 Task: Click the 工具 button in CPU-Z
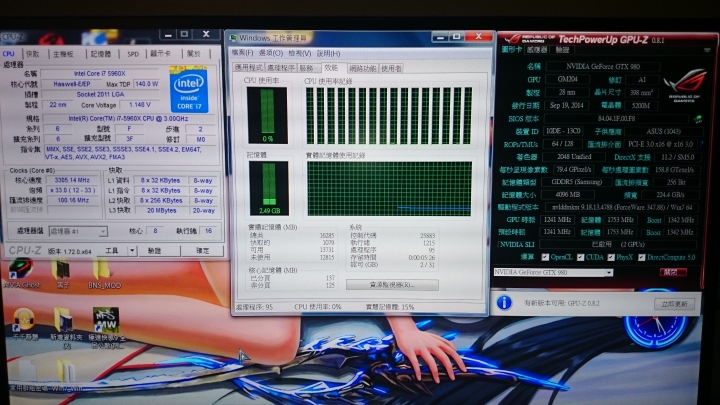click(x=112, y=251)
